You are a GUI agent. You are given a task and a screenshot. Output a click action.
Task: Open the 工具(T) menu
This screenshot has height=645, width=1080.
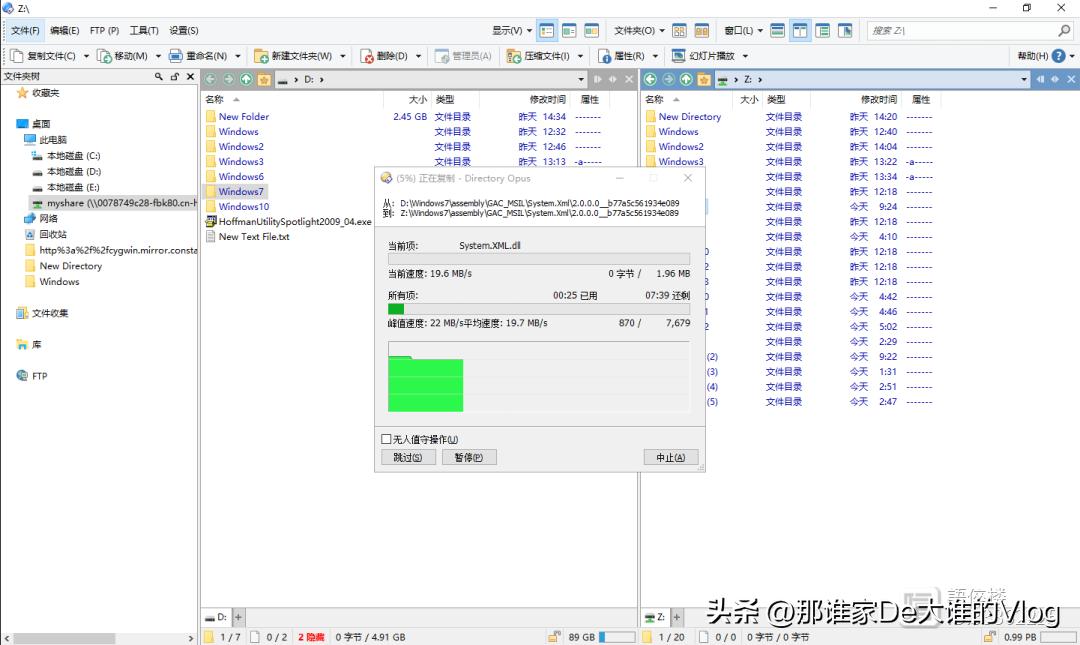(143, 30)
